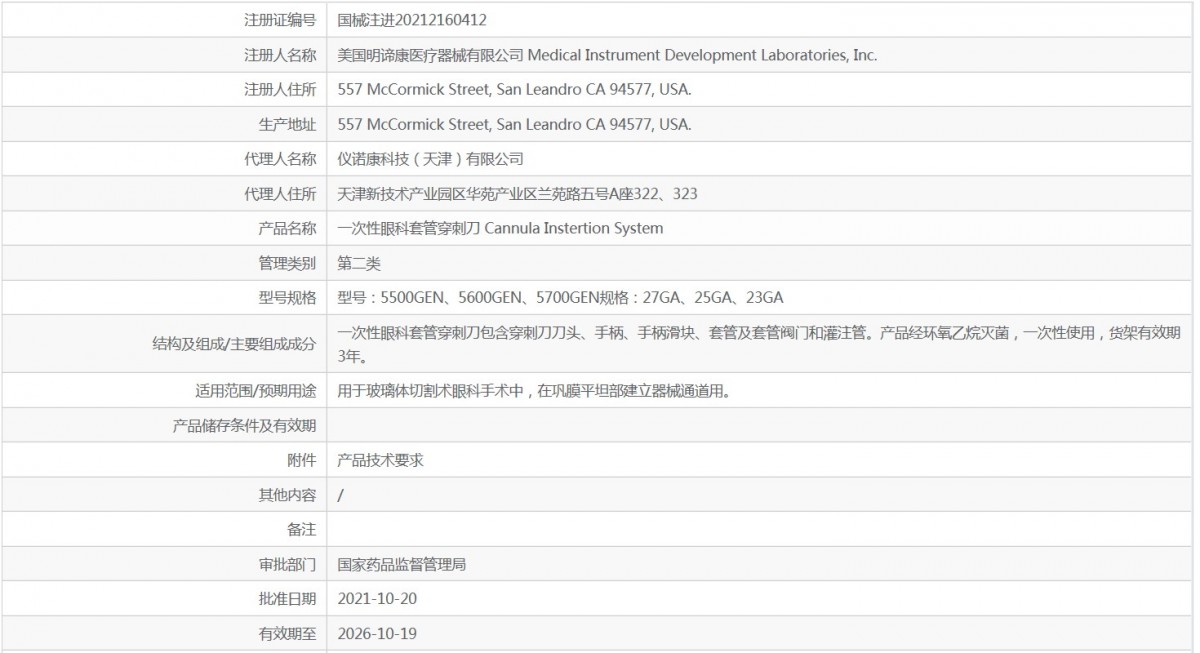
Task: Select the 附件 label
Action: click(302, 460)
